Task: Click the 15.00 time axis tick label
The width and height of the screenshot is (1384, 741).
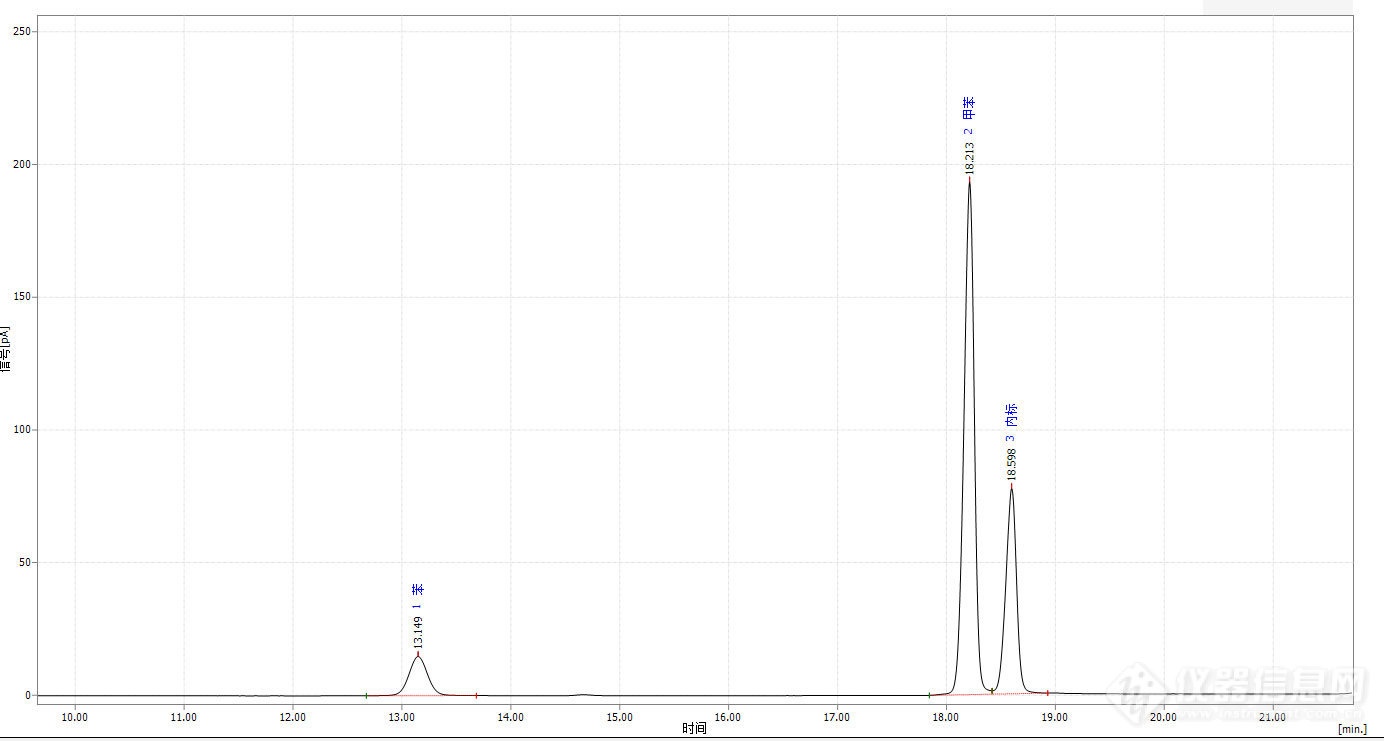Action: click(x=619, y=716)
